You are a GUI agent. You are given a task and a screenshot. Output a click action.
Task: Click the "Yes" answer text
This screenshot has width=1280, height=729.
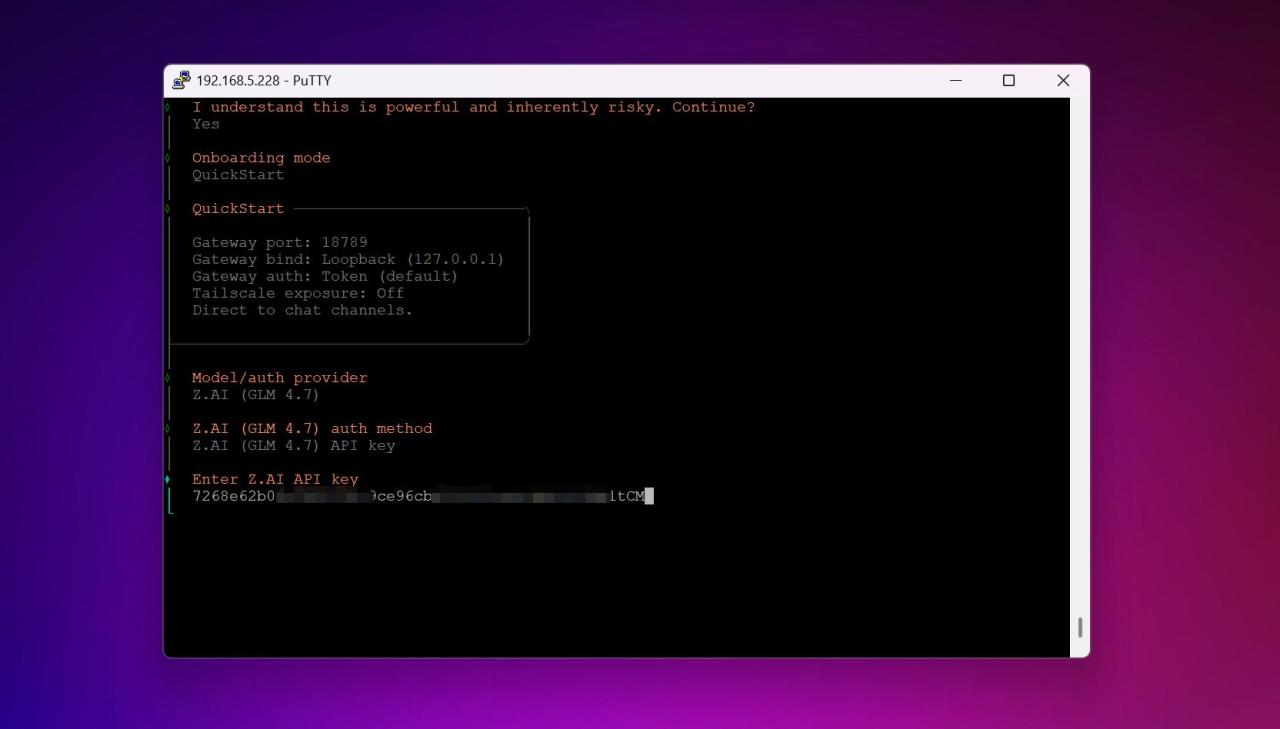click(x=206, y=124)
